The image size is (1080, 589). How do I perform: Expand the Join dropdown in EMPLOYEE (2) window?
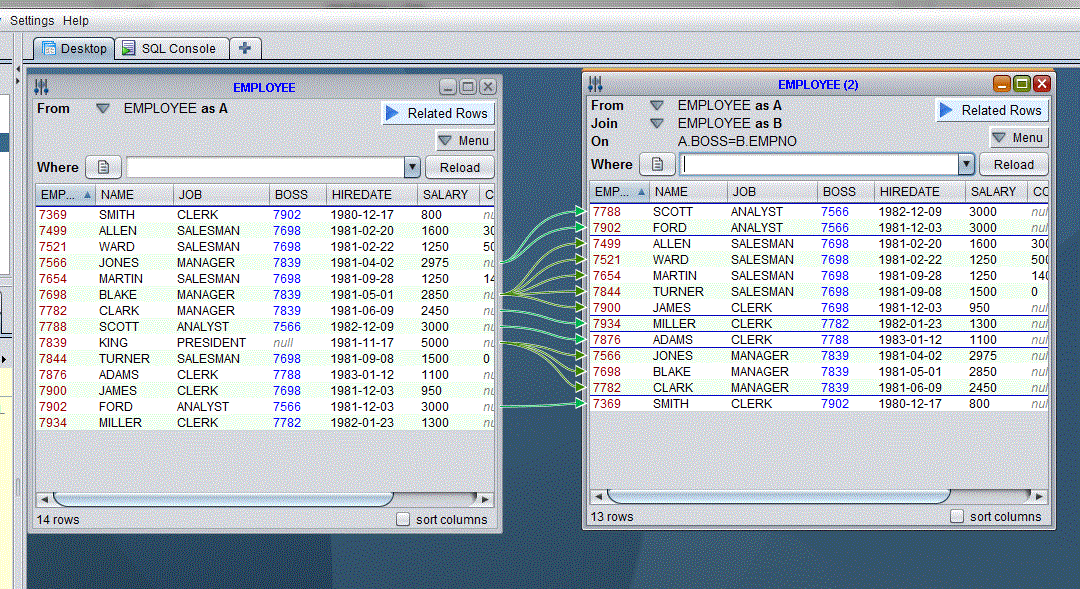click(x=656, y=123)
